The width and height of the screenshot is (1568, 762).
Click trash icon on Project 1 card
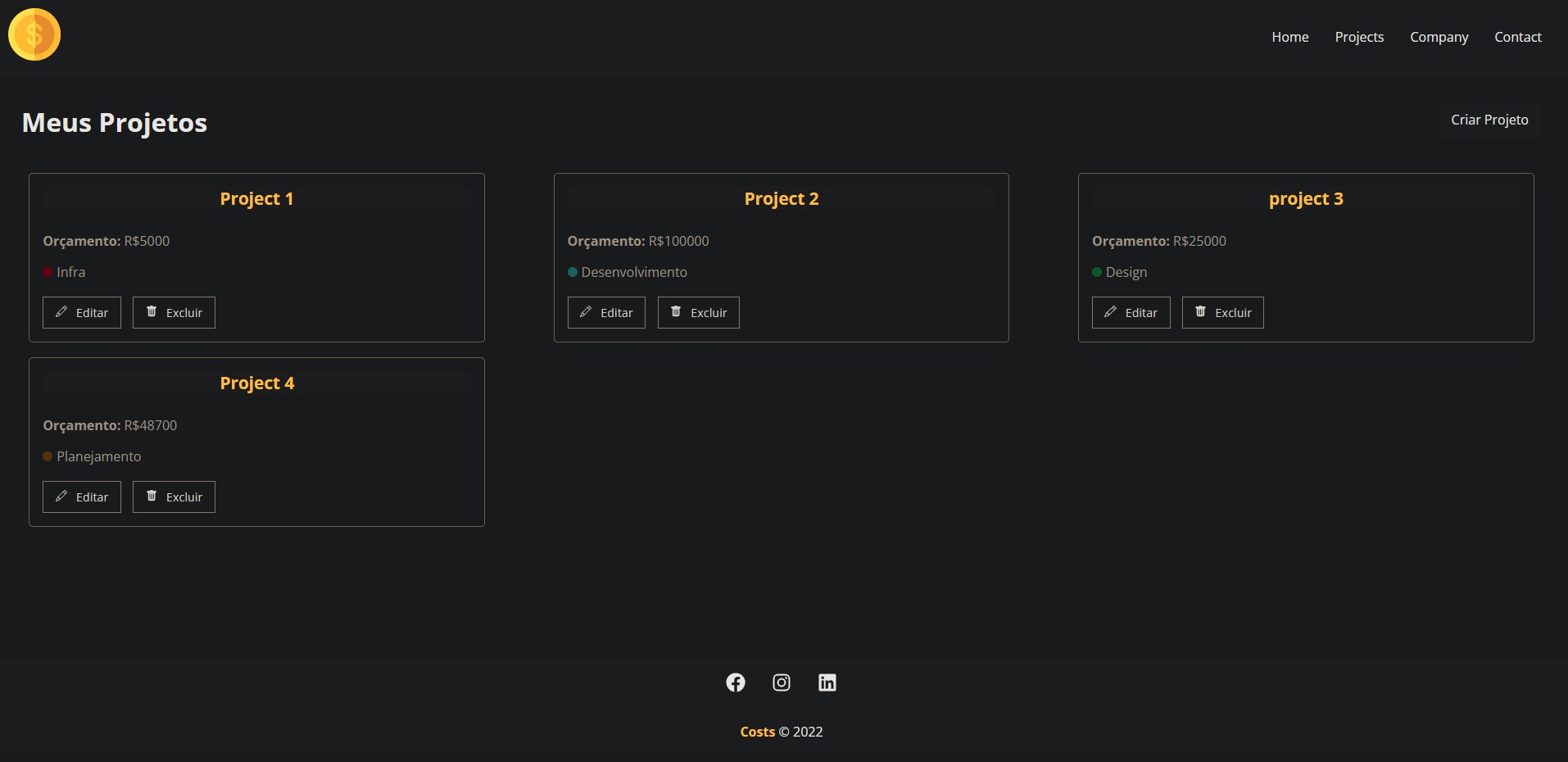[152, 311]
